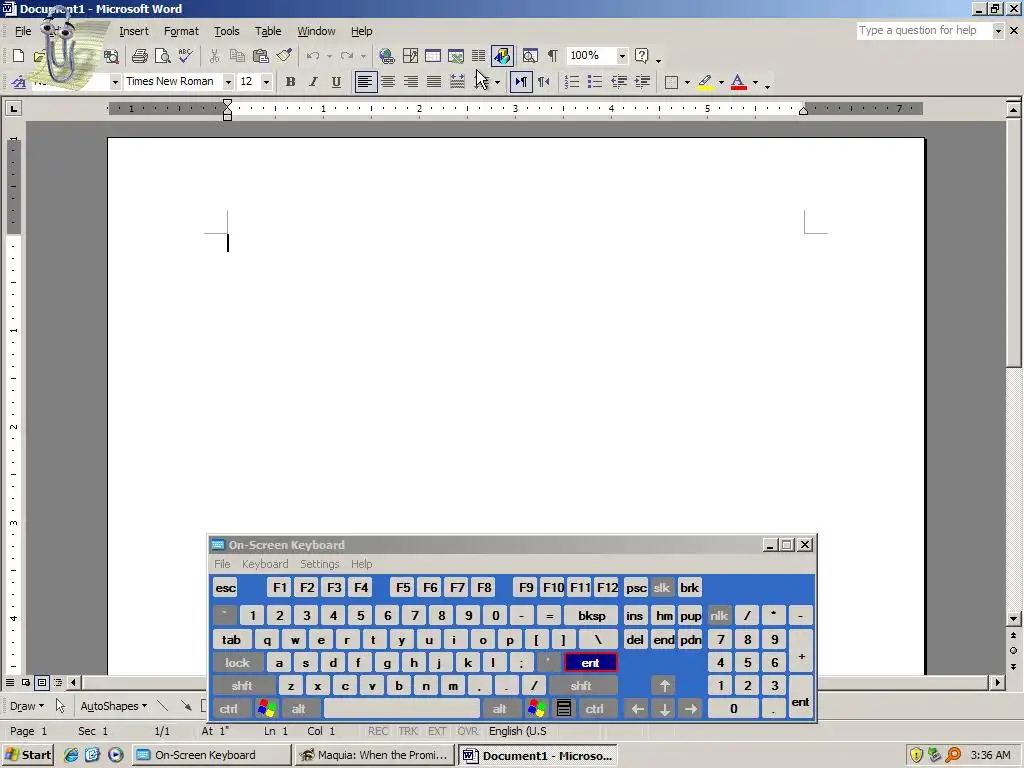Image resolution: width=1024 pixels, height=768 pixels.
Task: Open the Zoom 100% dropdown
Action: pyautogui.click(x=622, y=56)
